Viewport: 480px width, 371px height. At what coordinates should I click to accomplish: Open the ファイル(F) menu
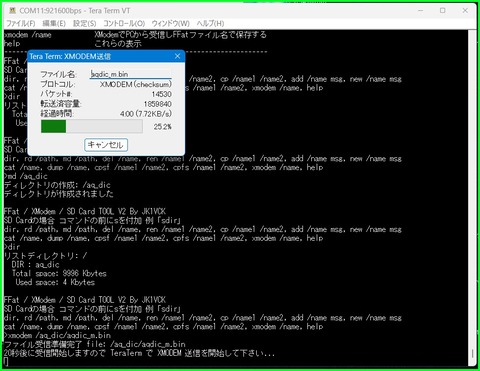tap(21, 23)
